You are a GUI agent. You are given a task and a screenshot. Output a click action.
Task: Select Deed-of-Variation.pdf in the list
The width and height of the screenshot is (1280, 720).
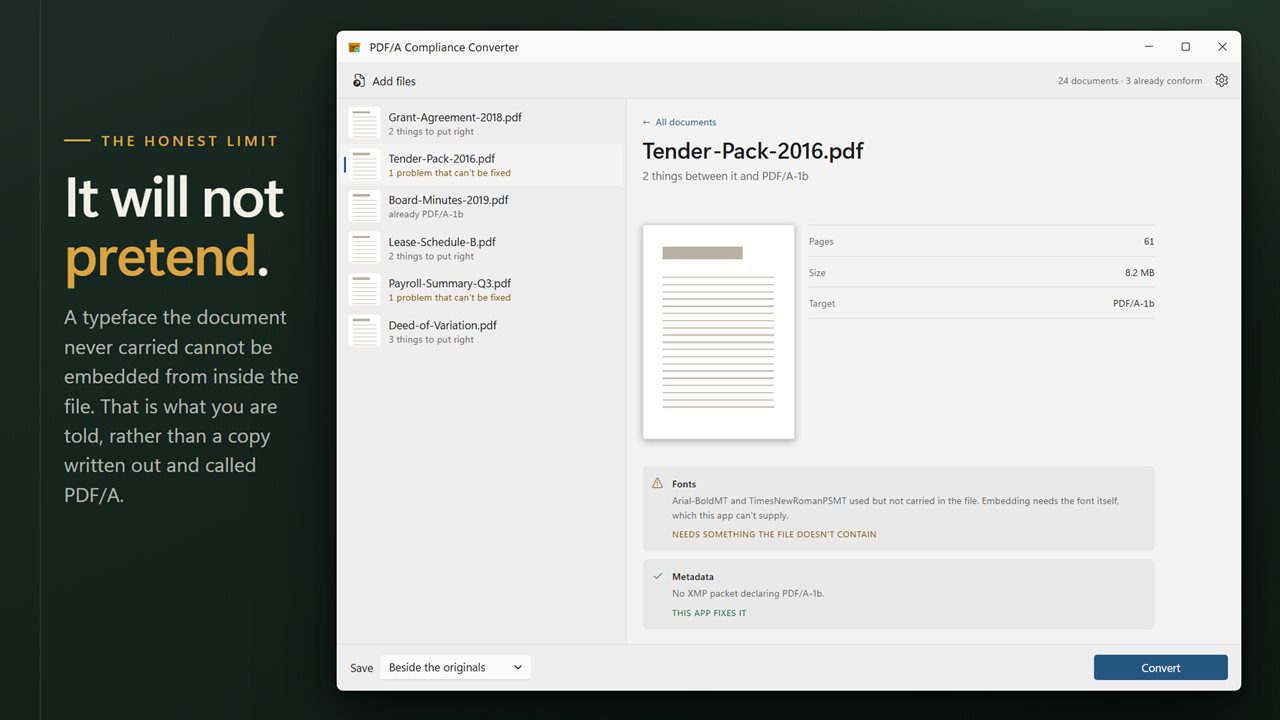point(483,332)
